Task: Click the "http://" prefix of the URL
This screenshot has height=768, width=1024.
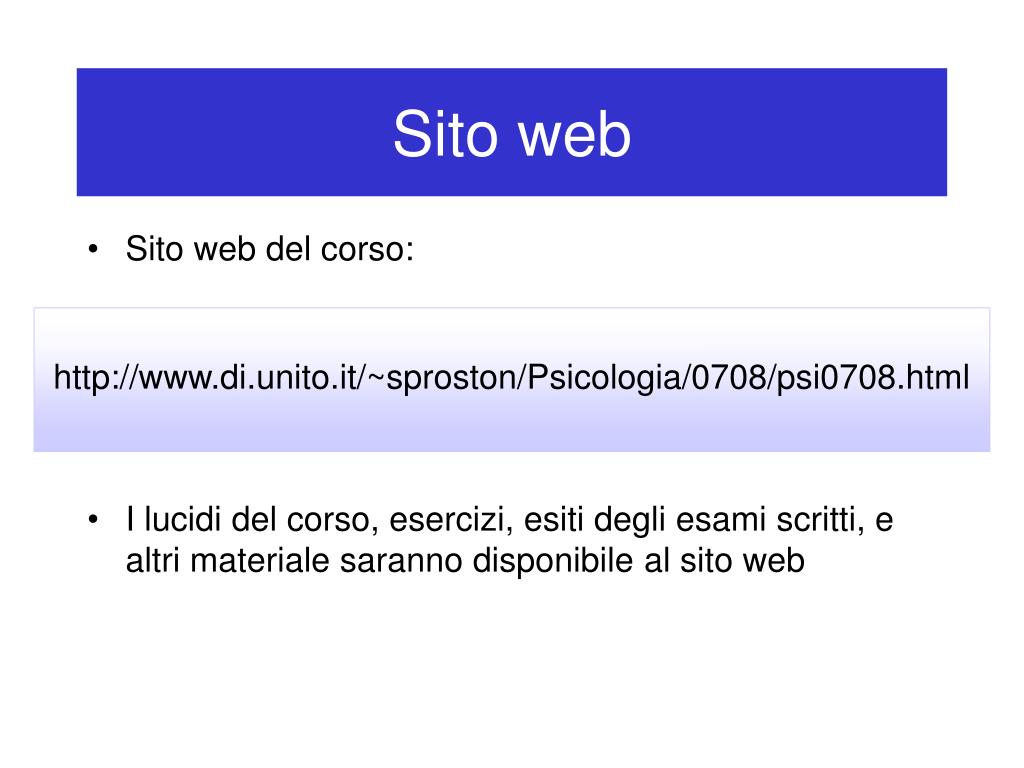Action: coord(96,377)
